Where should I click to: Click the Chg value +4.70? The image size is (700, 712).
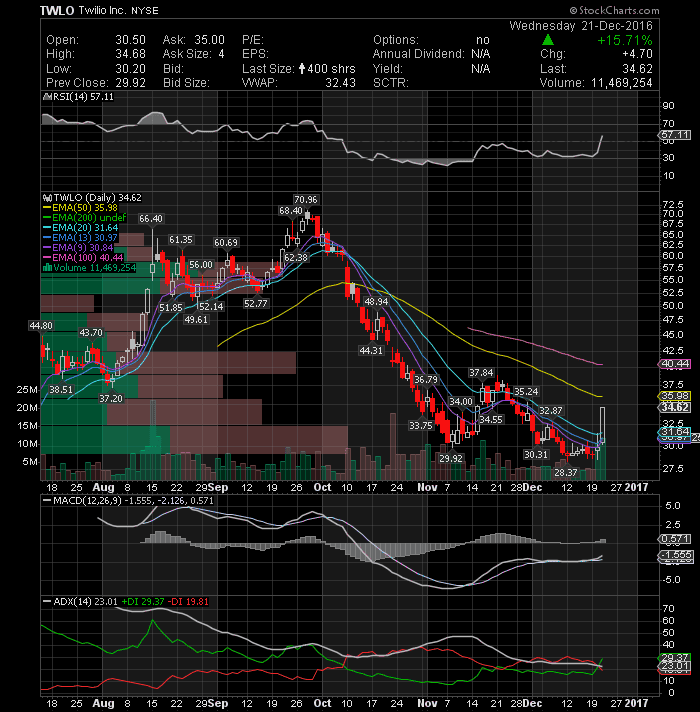(637, 54)
